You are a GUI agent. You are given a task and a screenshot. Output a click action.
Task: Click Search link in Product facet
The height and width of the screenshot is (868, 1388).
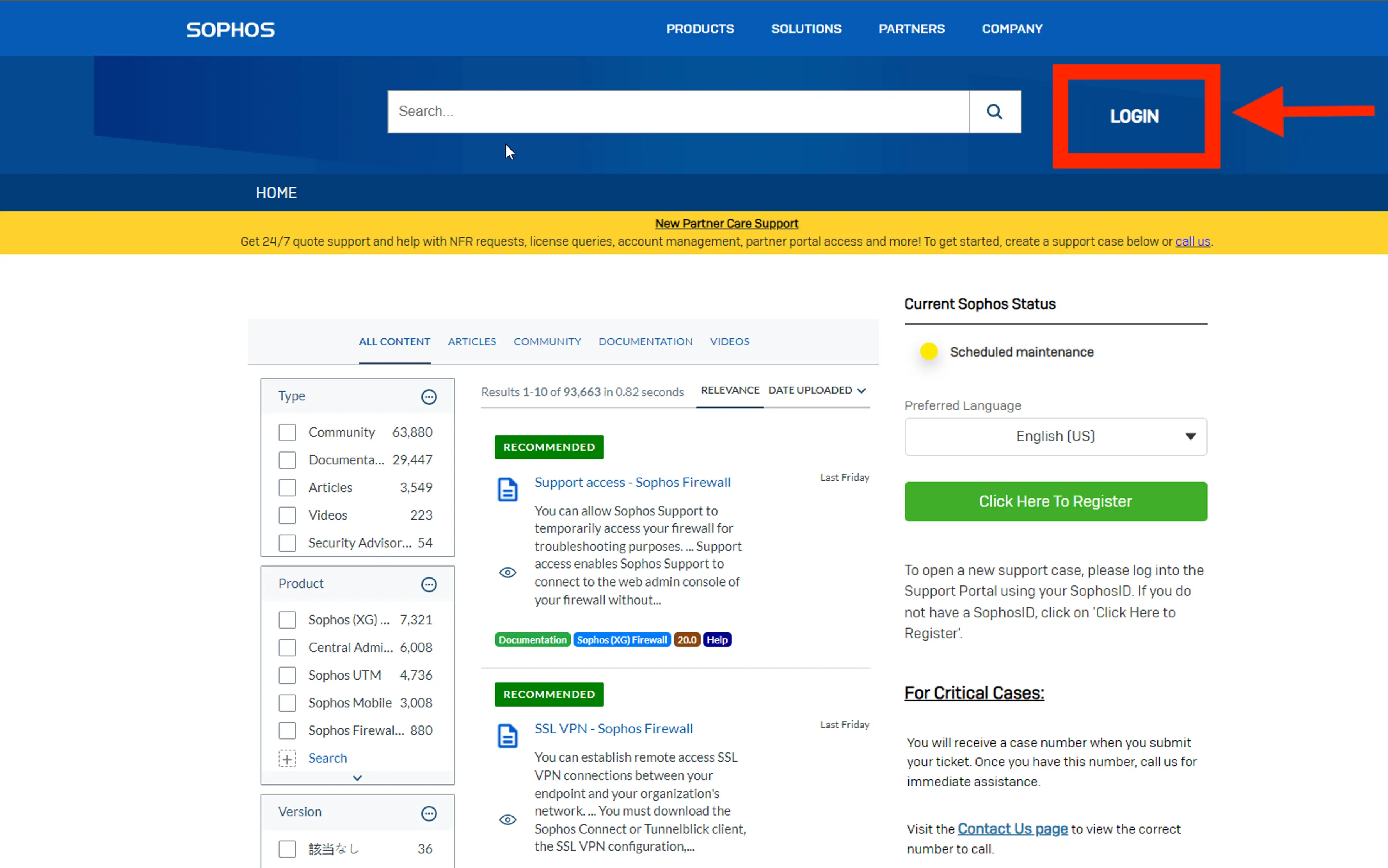click(327, 759)
